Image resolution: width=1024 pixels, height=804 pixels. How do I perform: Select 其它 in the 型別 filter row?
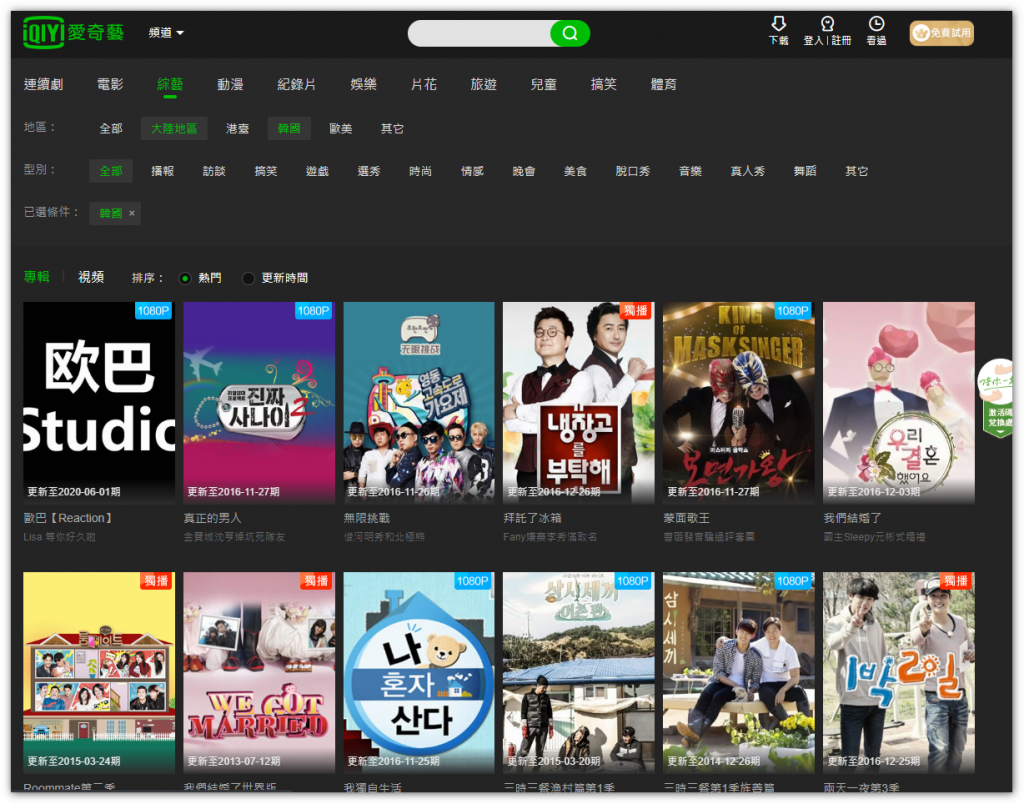[857, 171]
